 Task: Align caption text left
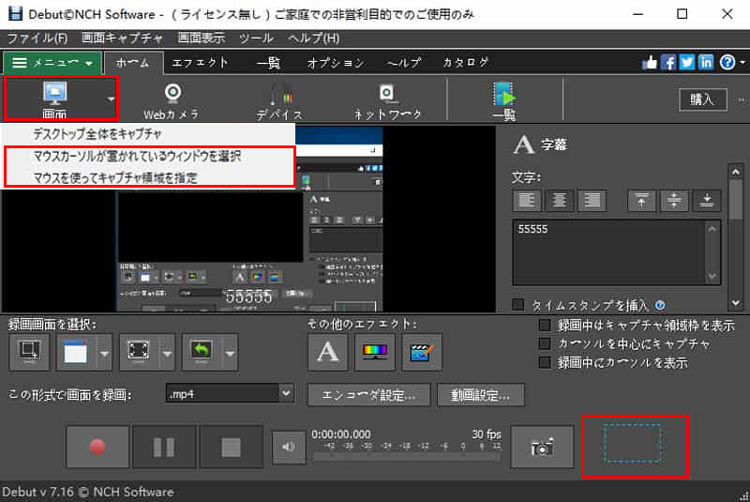coord(527,200)
